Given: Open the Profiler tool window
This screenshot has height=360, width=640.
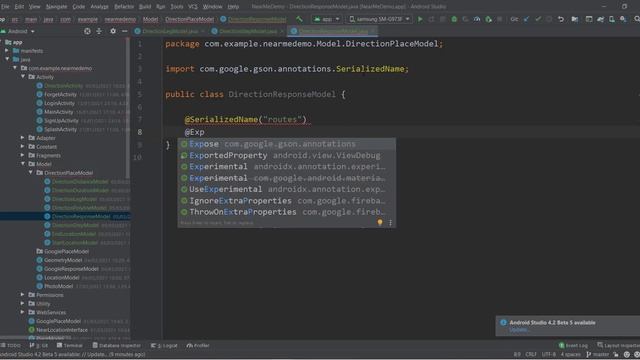Looking at the screenshot, I should click(198, 346).
